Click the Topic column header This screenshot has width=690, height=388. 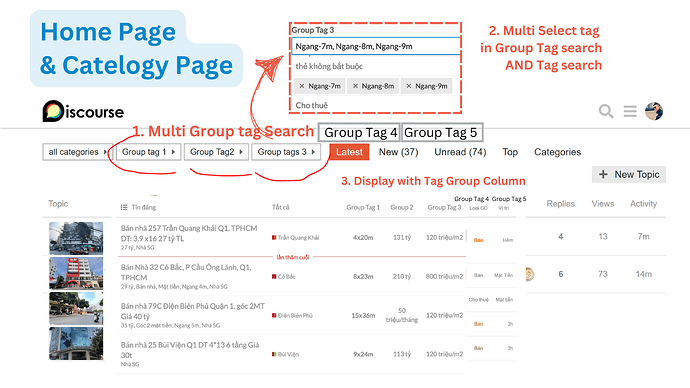click(x=58, y=204)
